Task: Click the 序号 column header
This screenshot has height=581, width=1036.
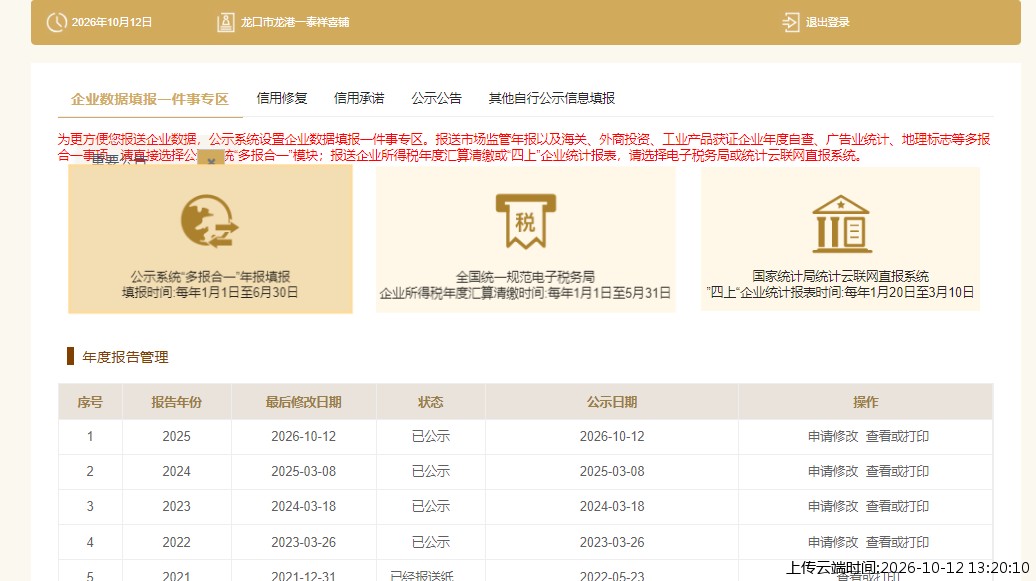Action: point(90,402)
